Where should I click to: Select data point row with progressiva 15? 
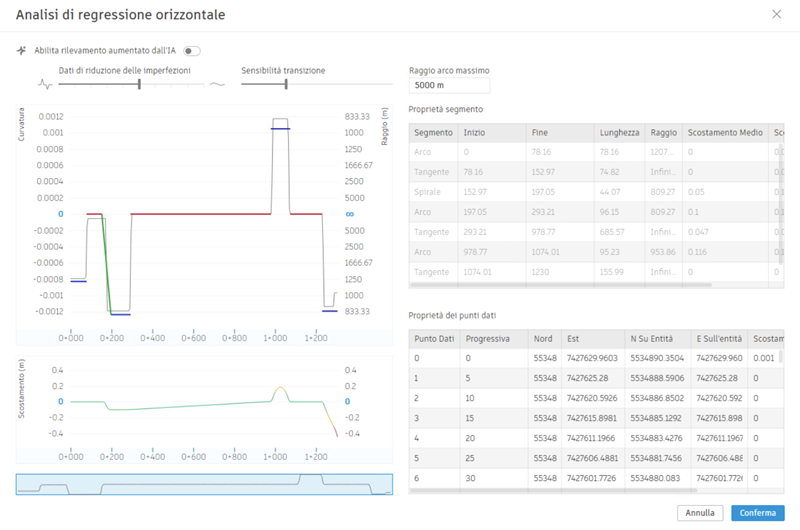pos(596,418)
